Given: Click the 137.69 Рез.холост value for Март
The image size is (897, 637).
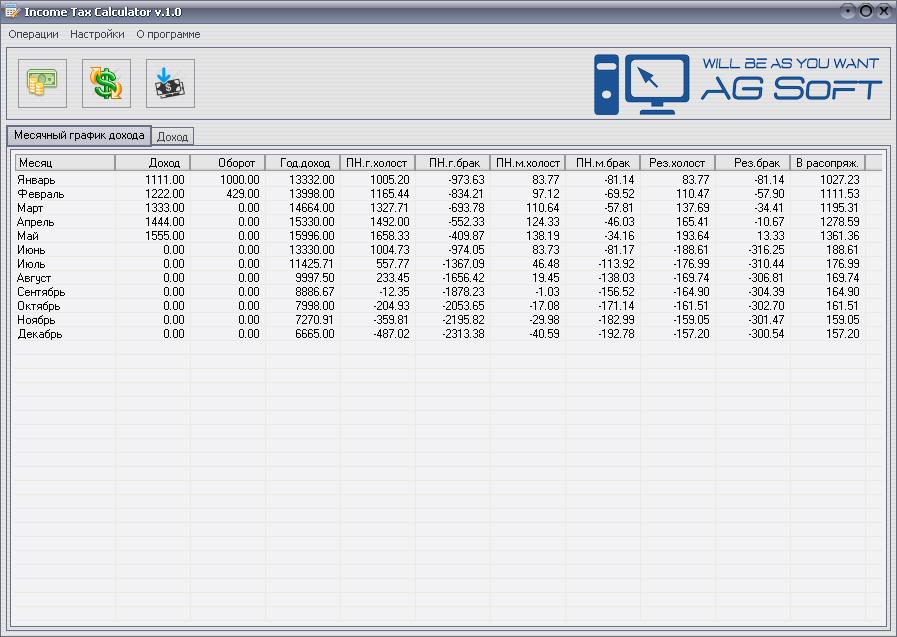Looking at the screenshot, I should coord(693,208).
